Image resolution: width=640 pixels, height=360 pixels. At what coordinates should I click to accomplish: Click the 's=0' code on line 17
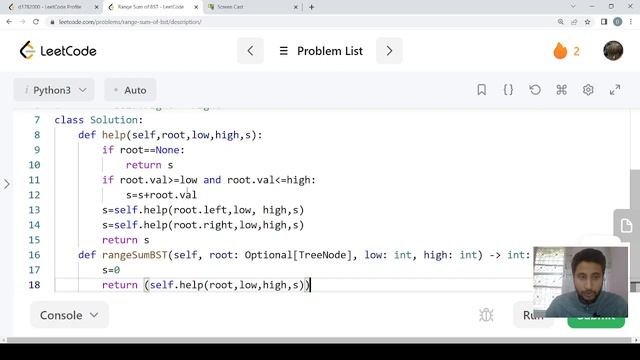pyautogui.click(x=111, y=270)
